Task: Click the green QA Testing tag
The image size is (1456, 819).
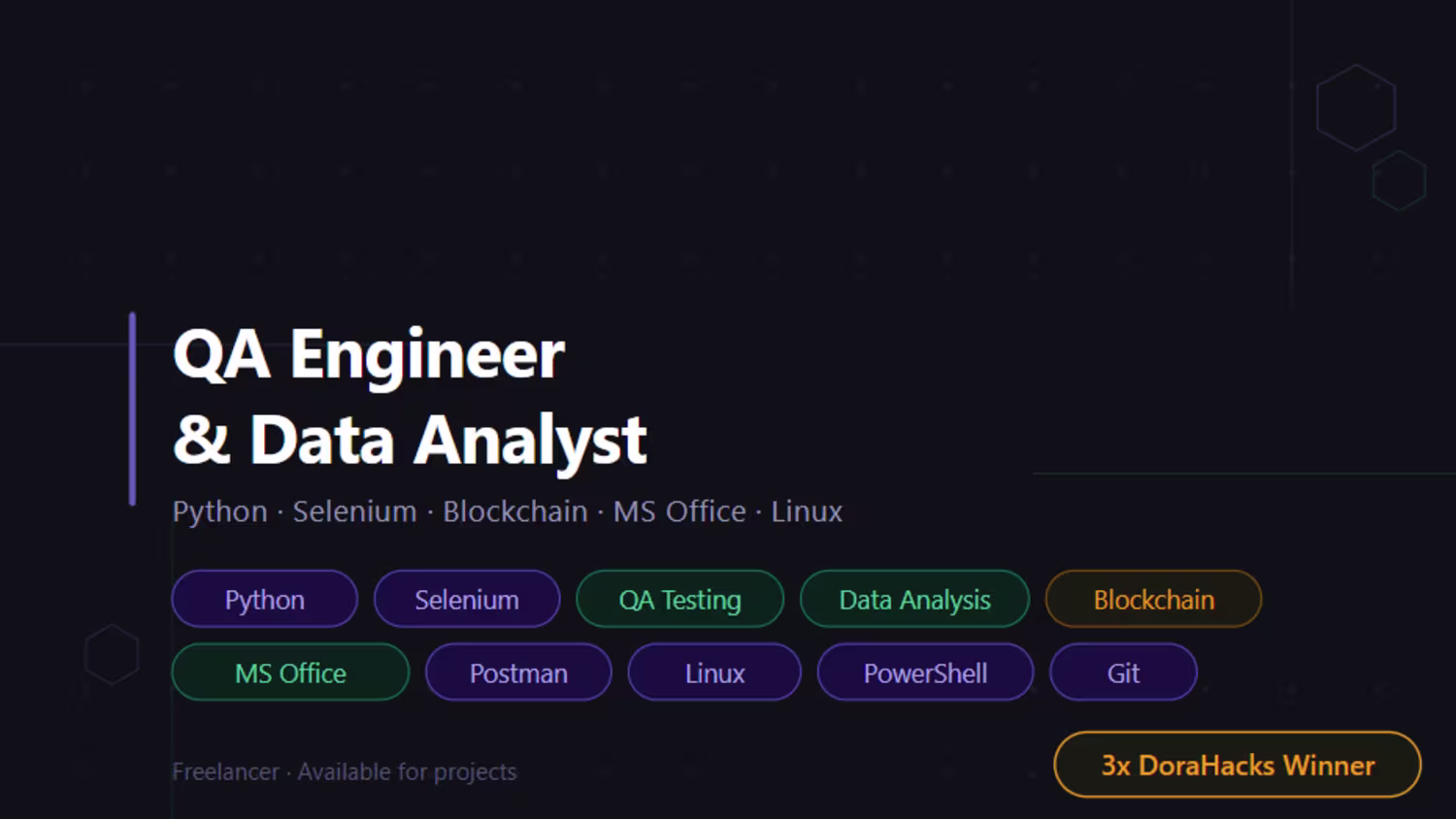Action: 679,600
